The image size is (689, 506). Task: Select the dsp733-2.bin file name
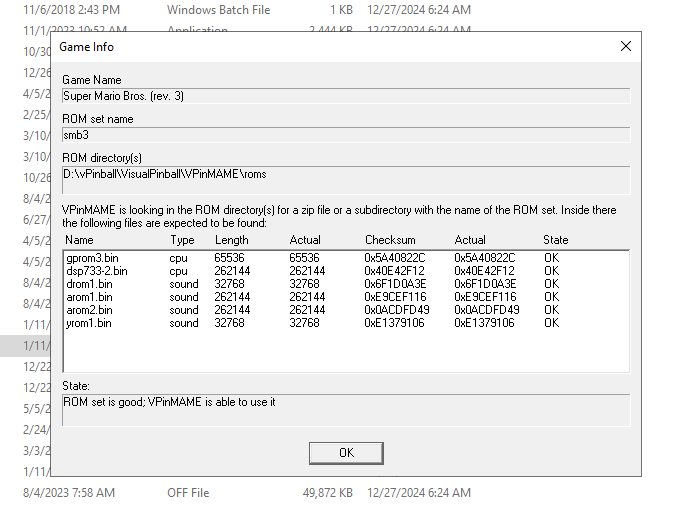point(97,271)
